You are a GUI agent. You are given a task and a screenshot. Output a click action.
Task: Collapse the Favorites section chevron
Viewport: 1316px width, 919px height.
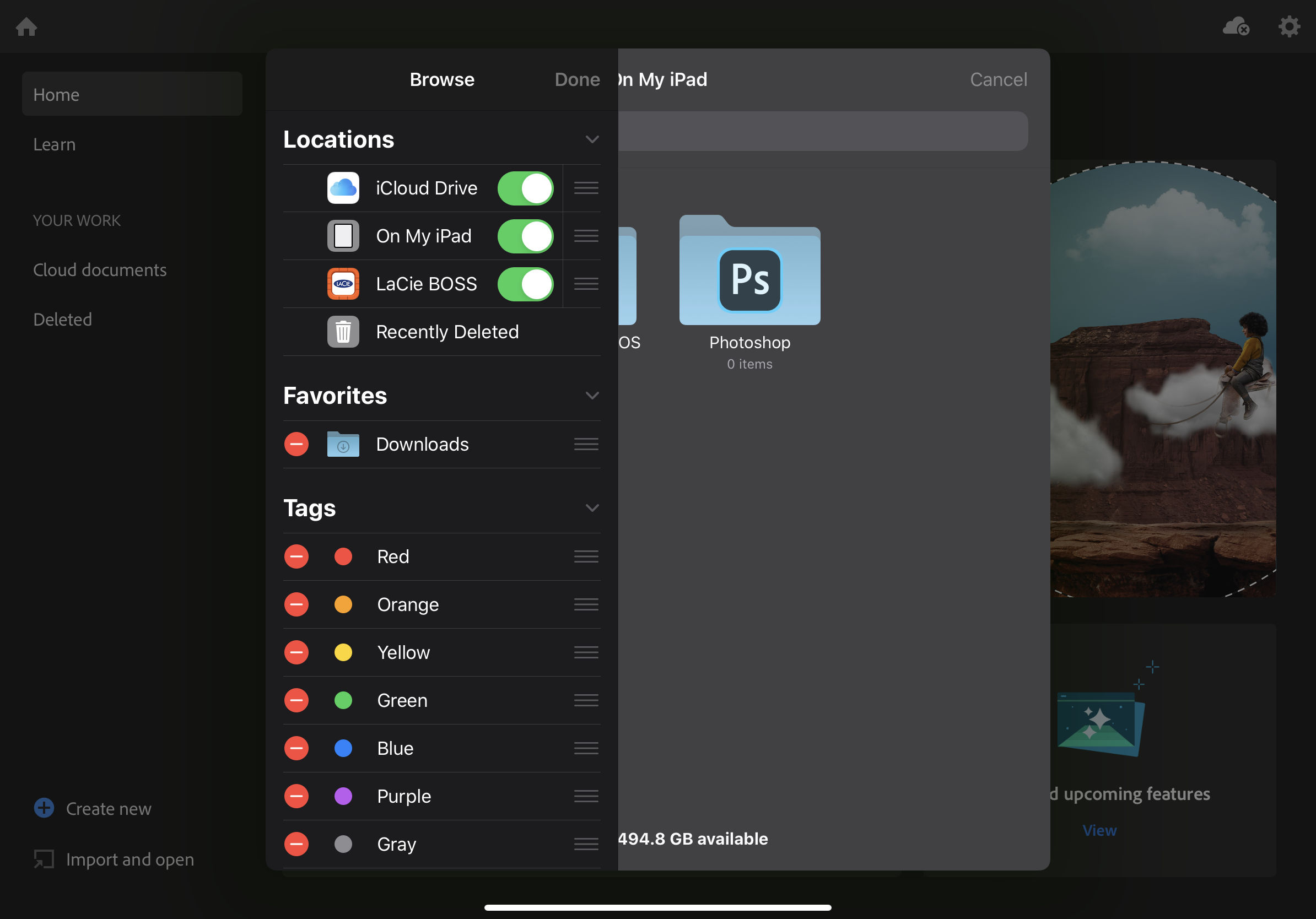(x=591, y=396)
